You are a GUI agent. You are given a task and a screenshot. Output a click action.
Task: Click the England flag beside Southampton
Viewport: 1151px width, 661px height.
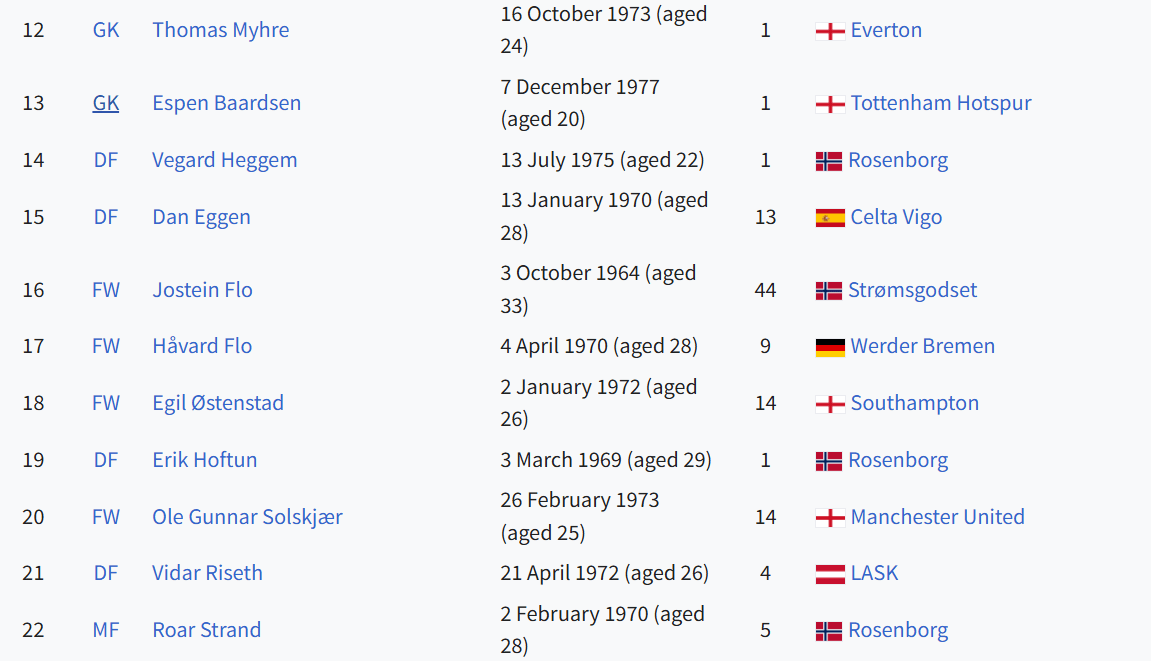(829, 404)
